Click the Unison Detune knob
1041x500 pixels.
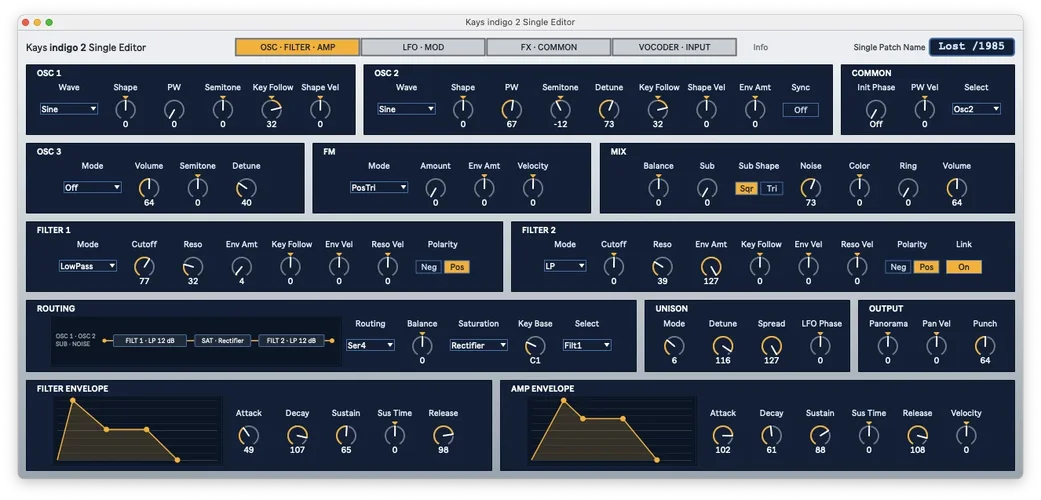[723, 345]
